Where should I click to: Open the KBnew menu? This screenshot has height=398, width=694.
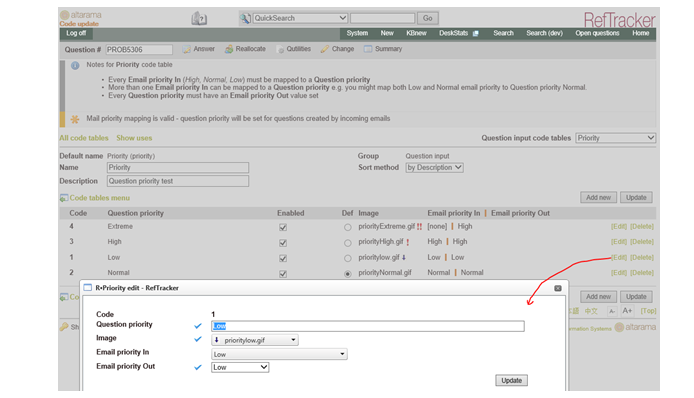click(416, 33)
